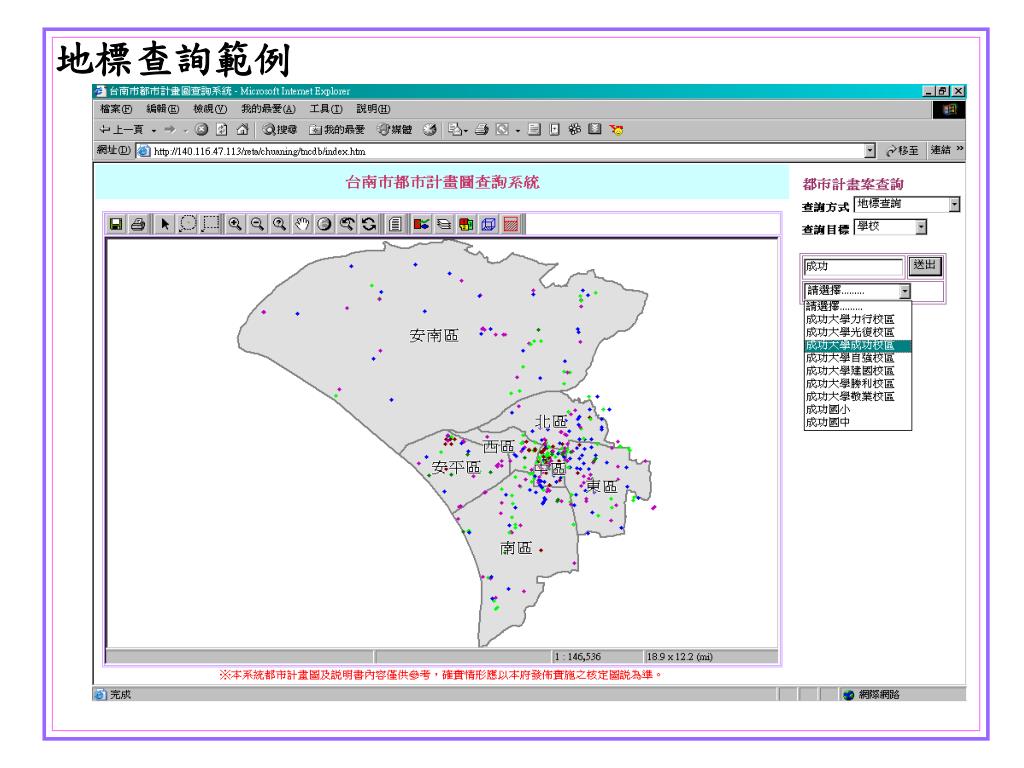
Task: Click the 搜尋 search toolbar button
Action: point(280,130)
